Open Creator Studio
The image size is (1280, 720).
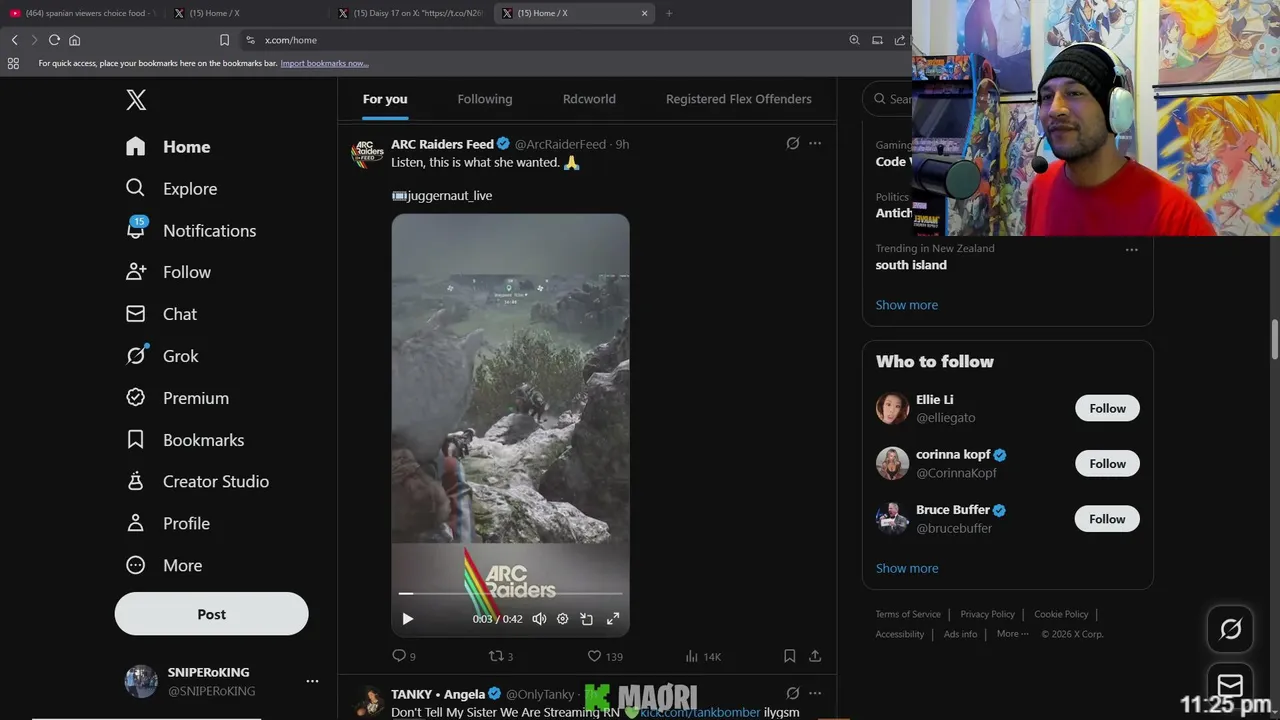(x=197, y=482)
